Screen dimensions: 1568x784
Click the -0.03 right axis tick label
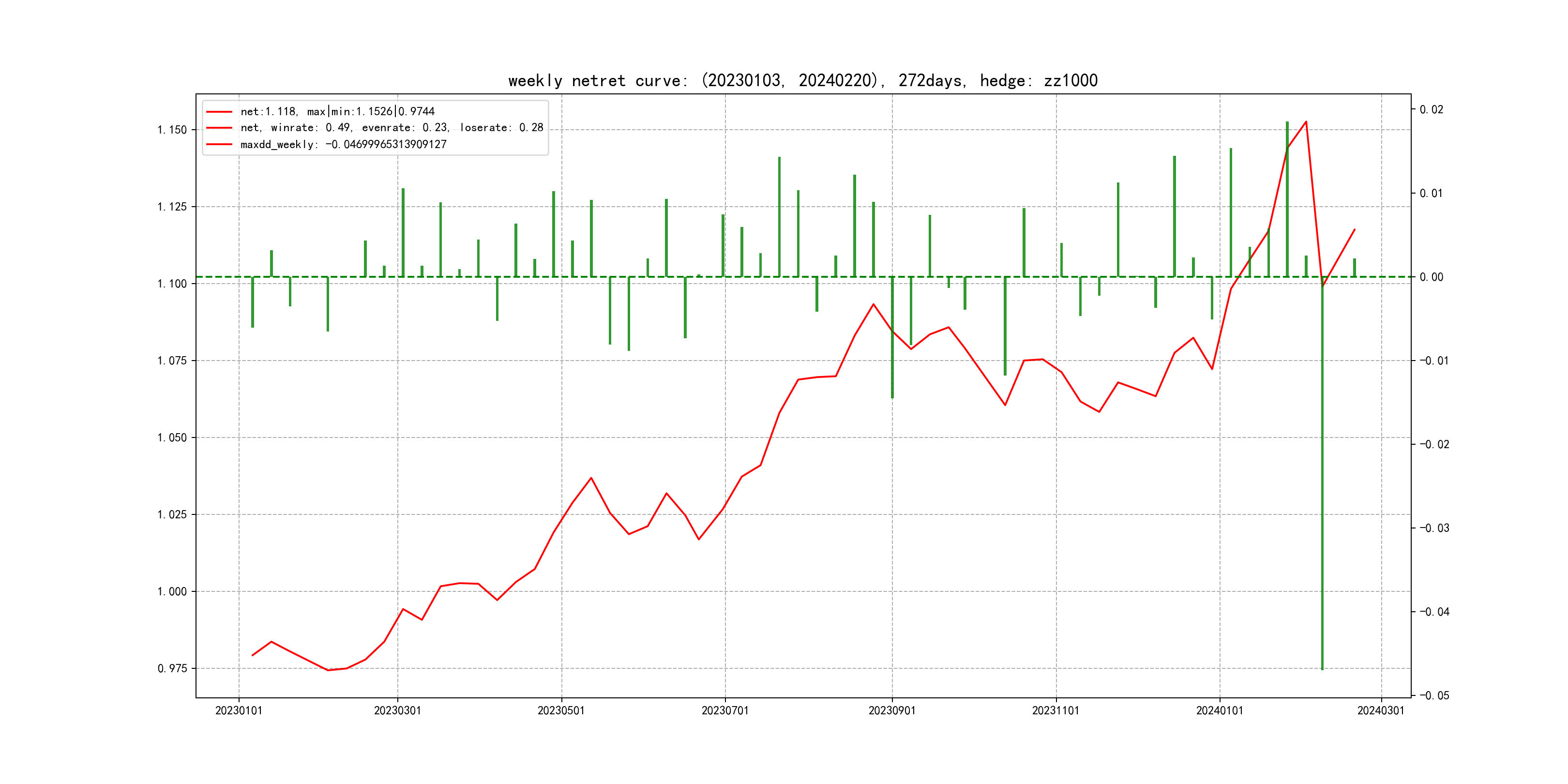(1434, 528)
